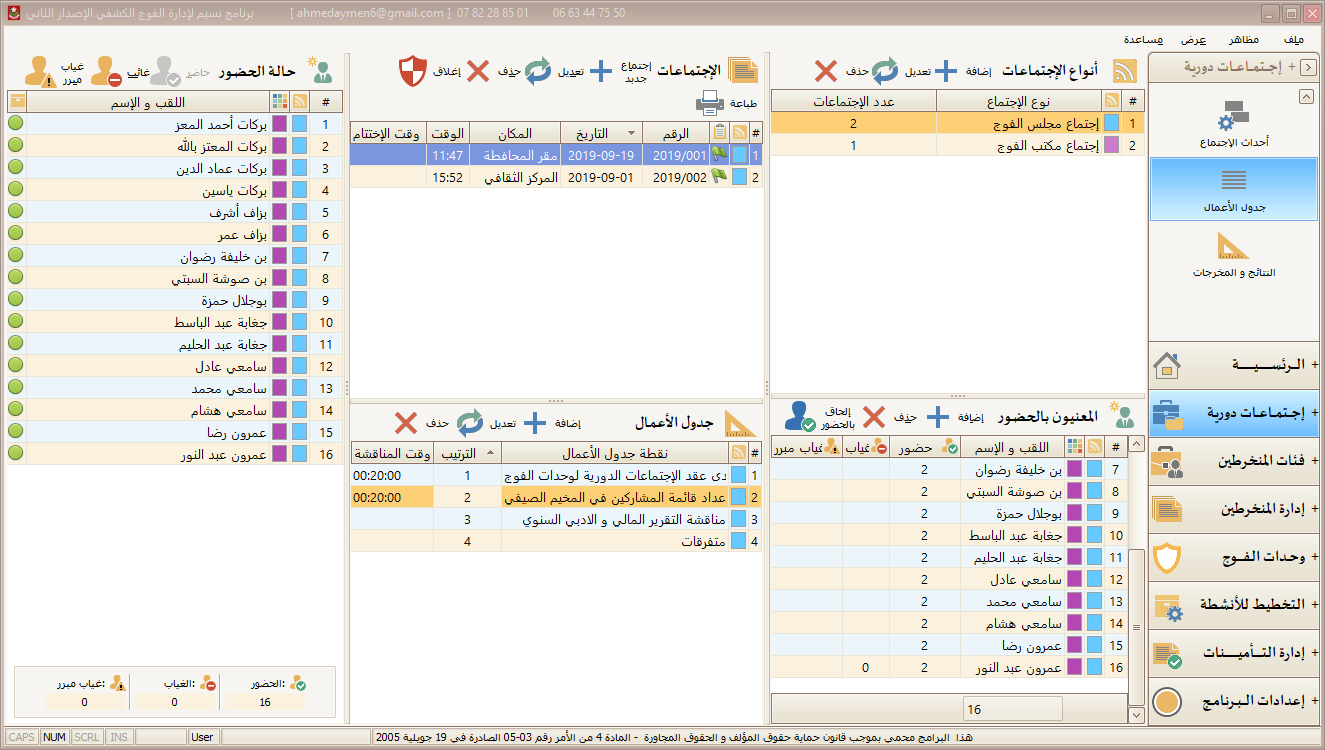Toggle green status circle for بركات أحمد المعز

[x=16, y=124]
